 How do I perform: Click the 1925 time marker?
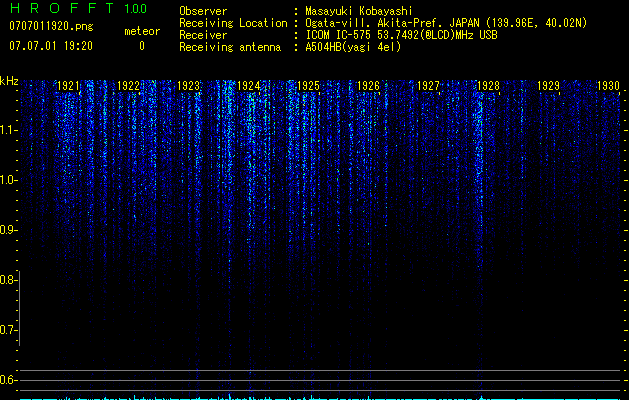(308, 86)
